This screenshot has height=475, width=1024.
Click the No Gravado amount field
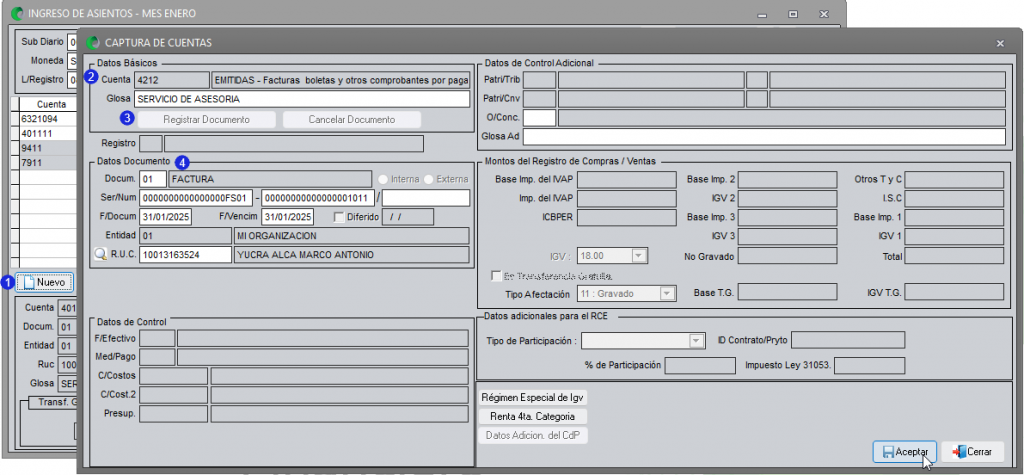click(x=788, y=257)
